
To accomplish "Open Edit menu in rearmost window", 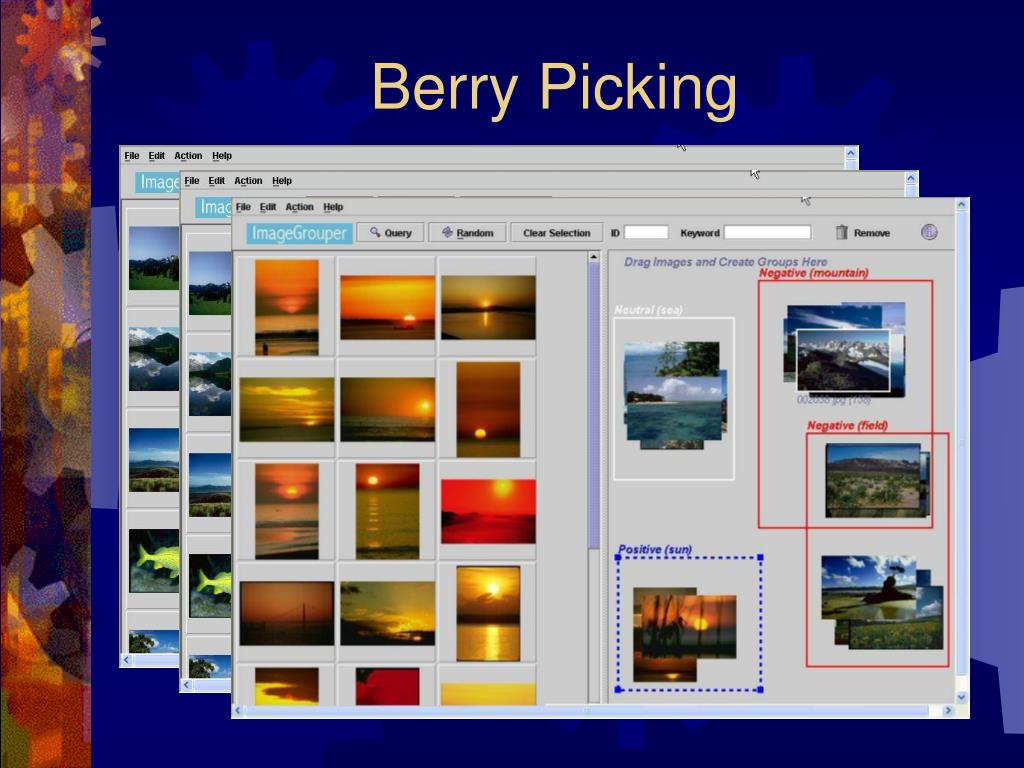I will [156, 156].
